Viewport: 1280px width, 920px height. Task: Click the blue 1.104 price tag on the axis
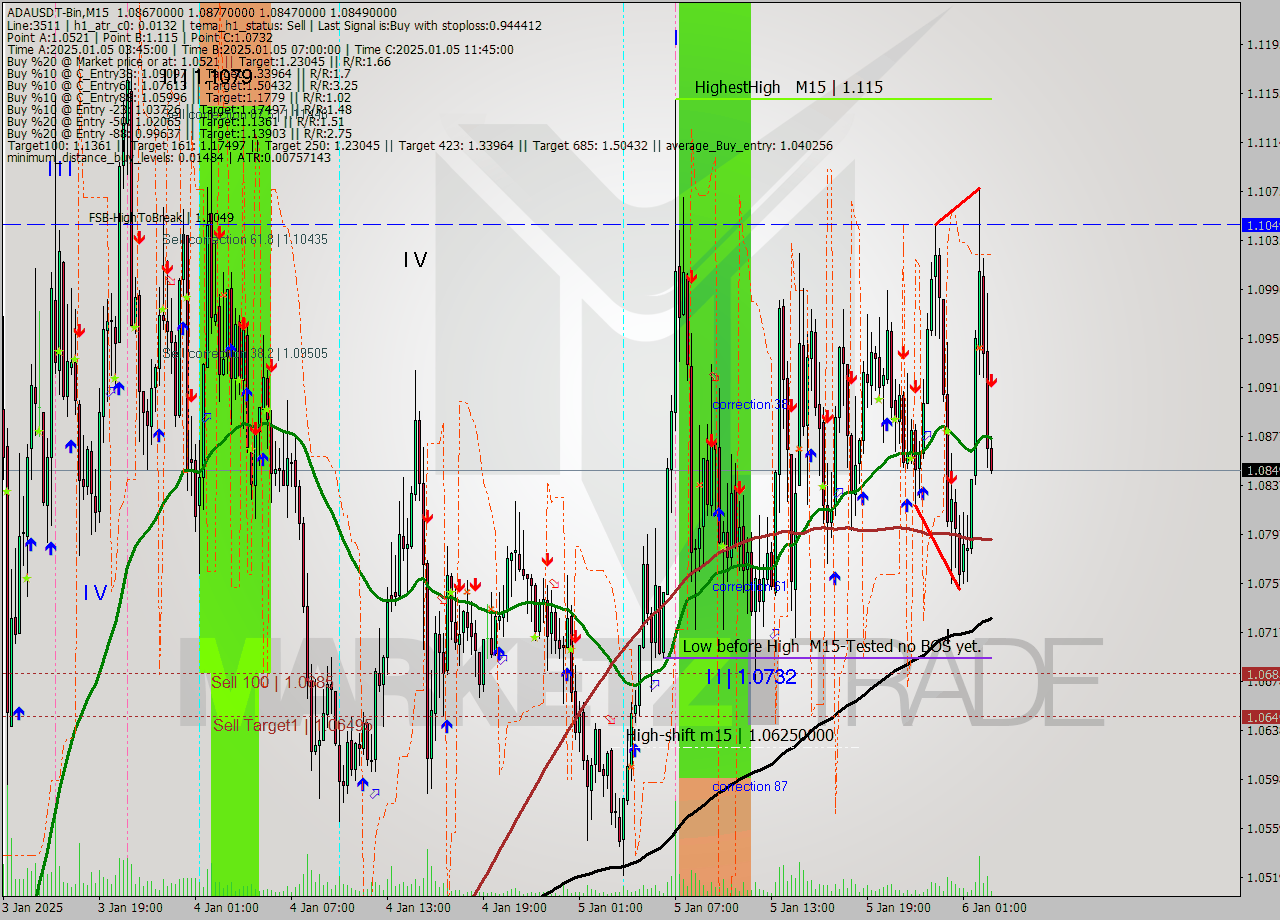[1260, 225]
